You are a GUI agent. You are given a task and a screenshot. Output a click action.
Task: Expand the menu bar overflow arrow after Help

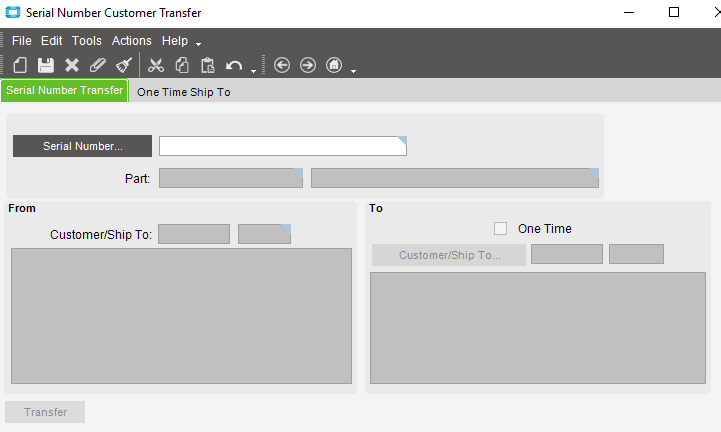[198, 44]
